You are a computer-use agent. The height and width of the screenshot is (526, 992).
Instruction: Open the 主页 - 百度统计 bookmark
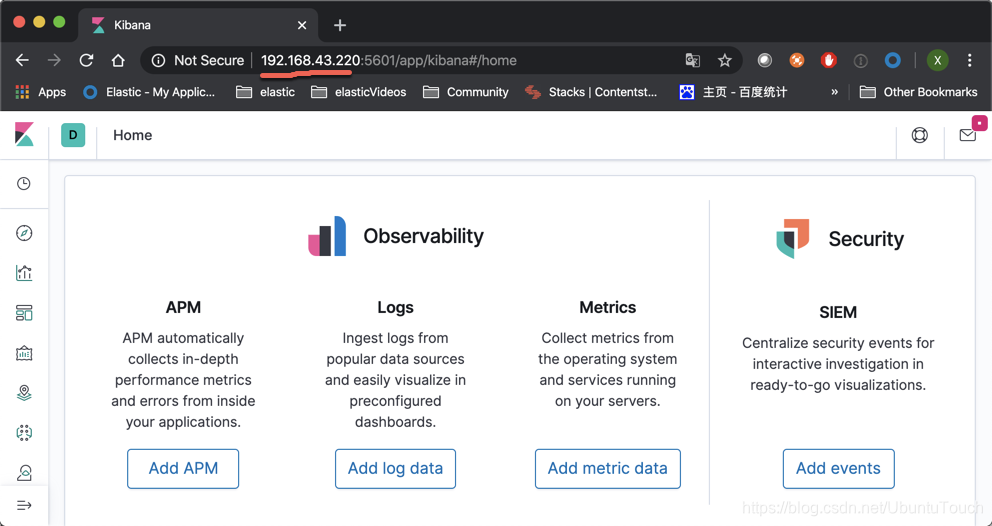733,92
